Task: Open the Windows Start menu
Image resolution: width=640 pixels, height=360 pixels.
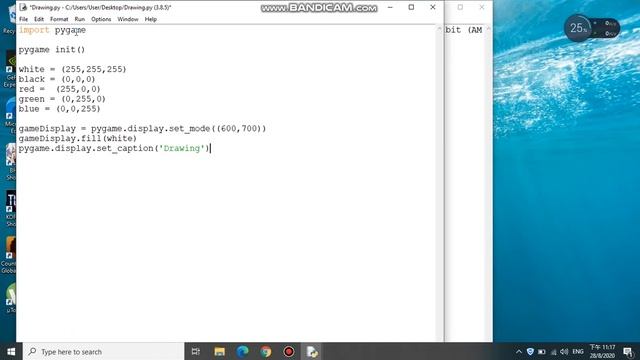Action: coord(11,351)
